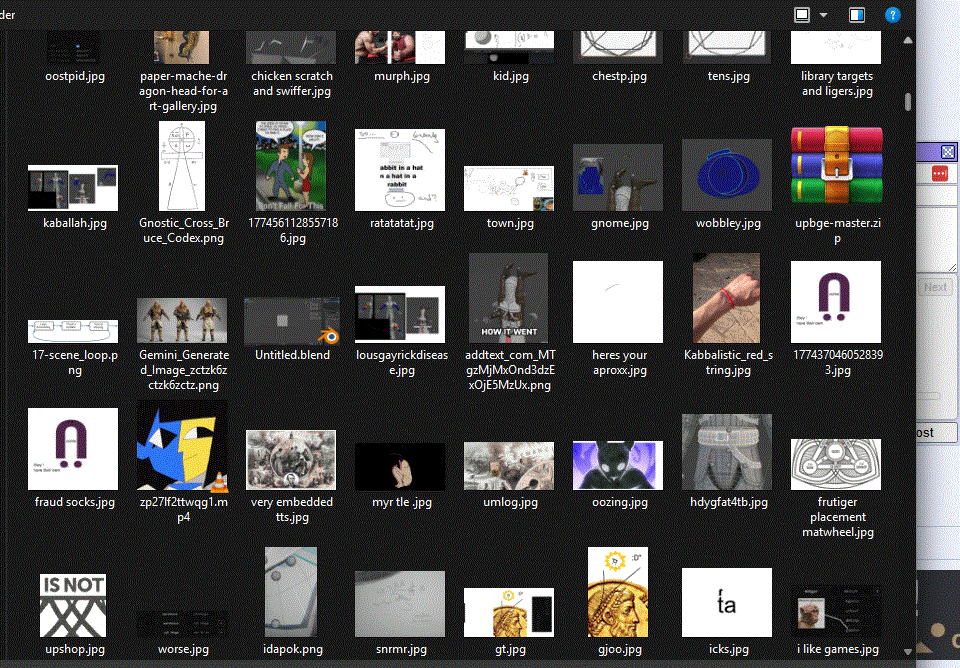The image size is (960, 668).
Task: Click the view layout icon
Action: (x=802, y=15)
